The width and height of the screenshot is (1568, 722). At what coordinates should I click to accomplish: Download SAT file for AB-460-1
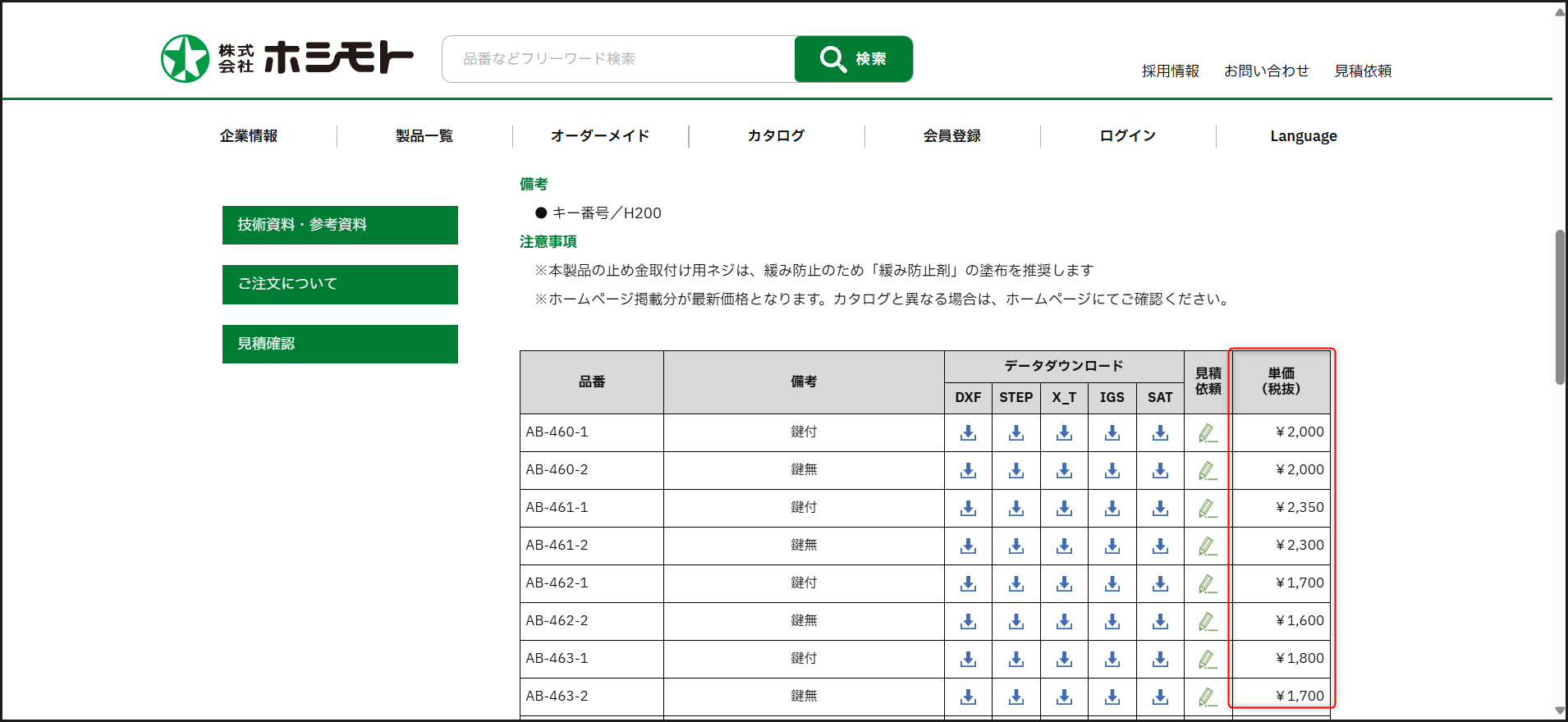coord(1160,432)
